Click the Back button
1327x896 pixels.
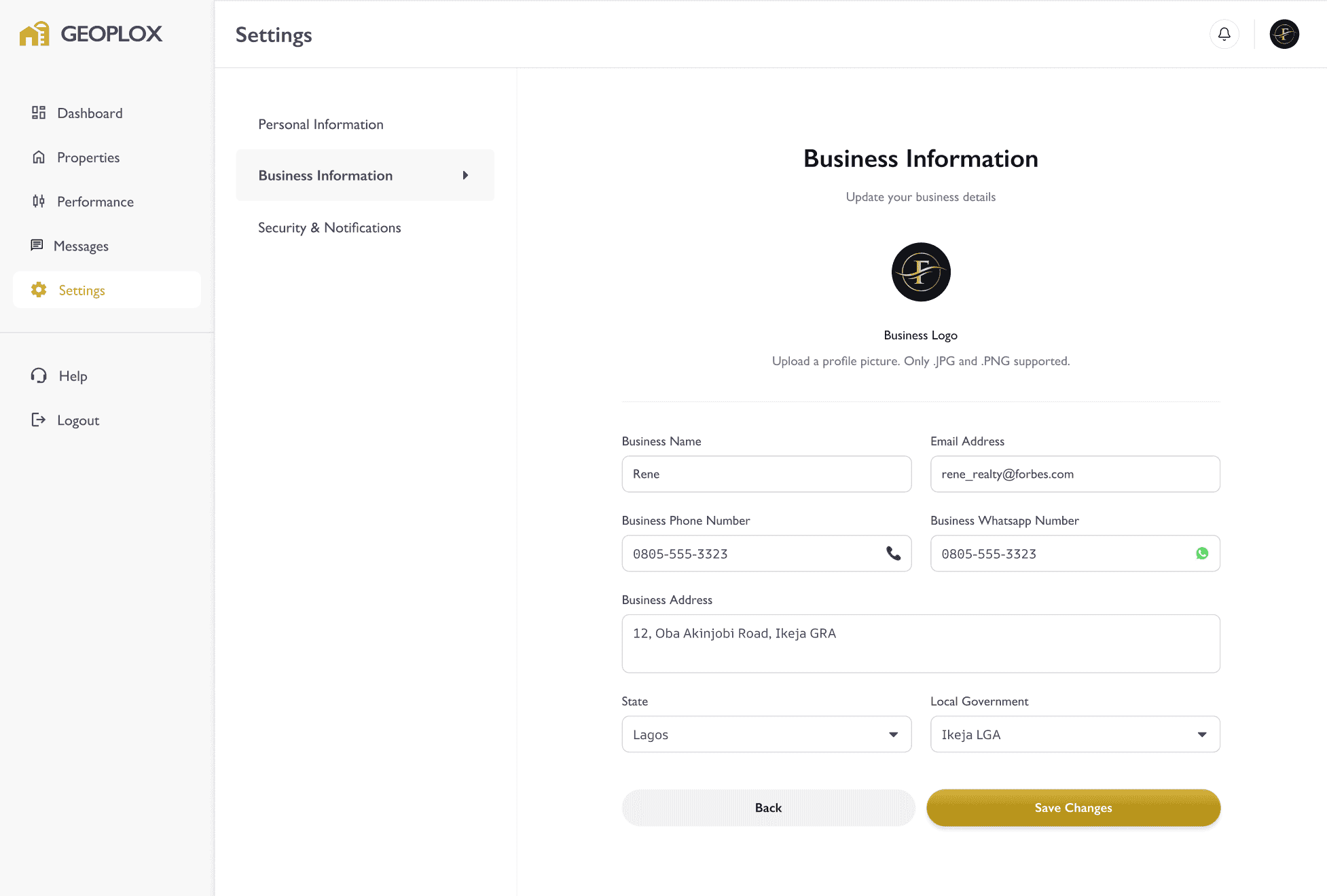(768, 808)
